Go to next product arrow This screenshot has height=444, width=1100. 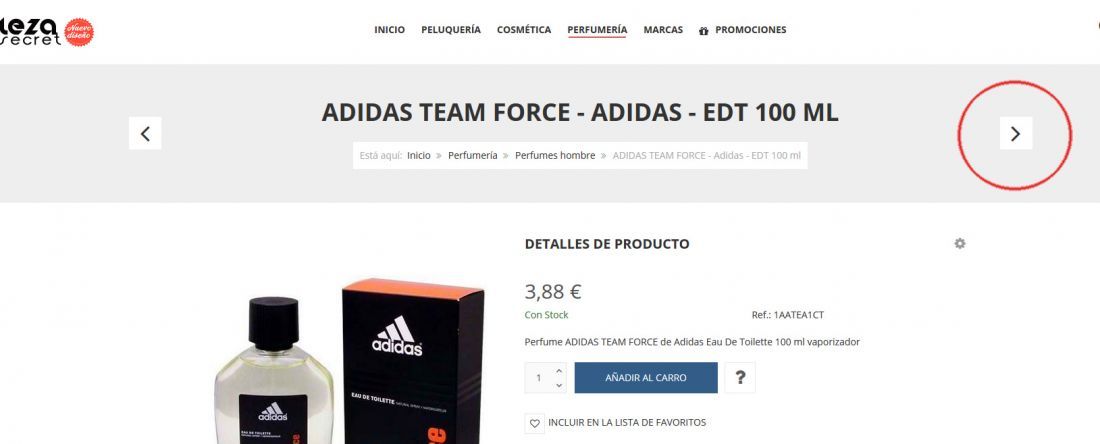(1015, 133)
